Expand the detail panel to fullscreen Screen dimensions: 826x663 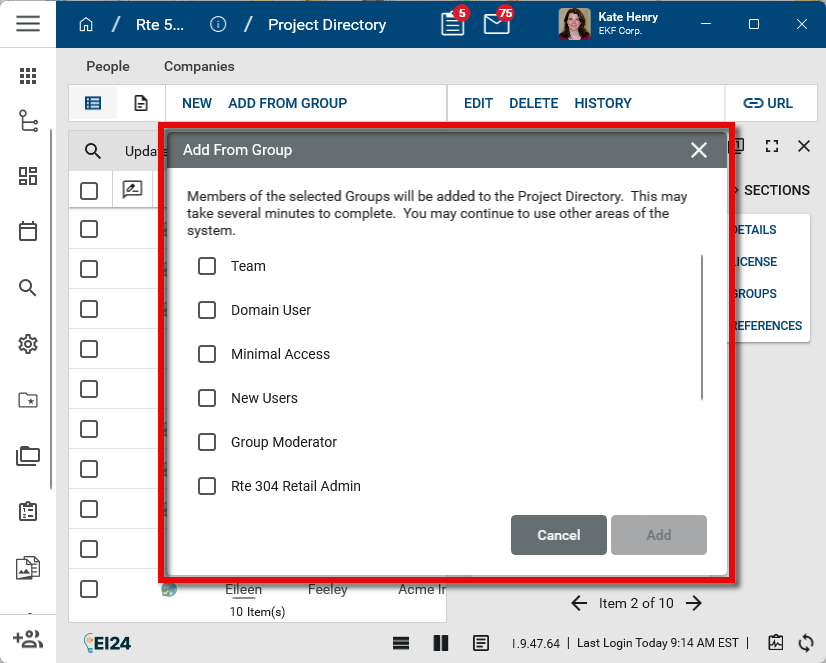tap(771, 146)
